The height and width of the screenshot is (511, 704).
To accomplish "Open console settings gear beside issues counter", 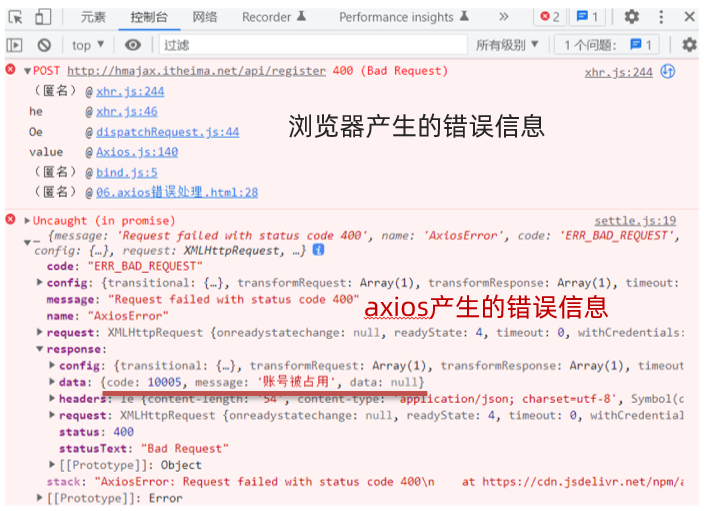I will pos(689,45).
